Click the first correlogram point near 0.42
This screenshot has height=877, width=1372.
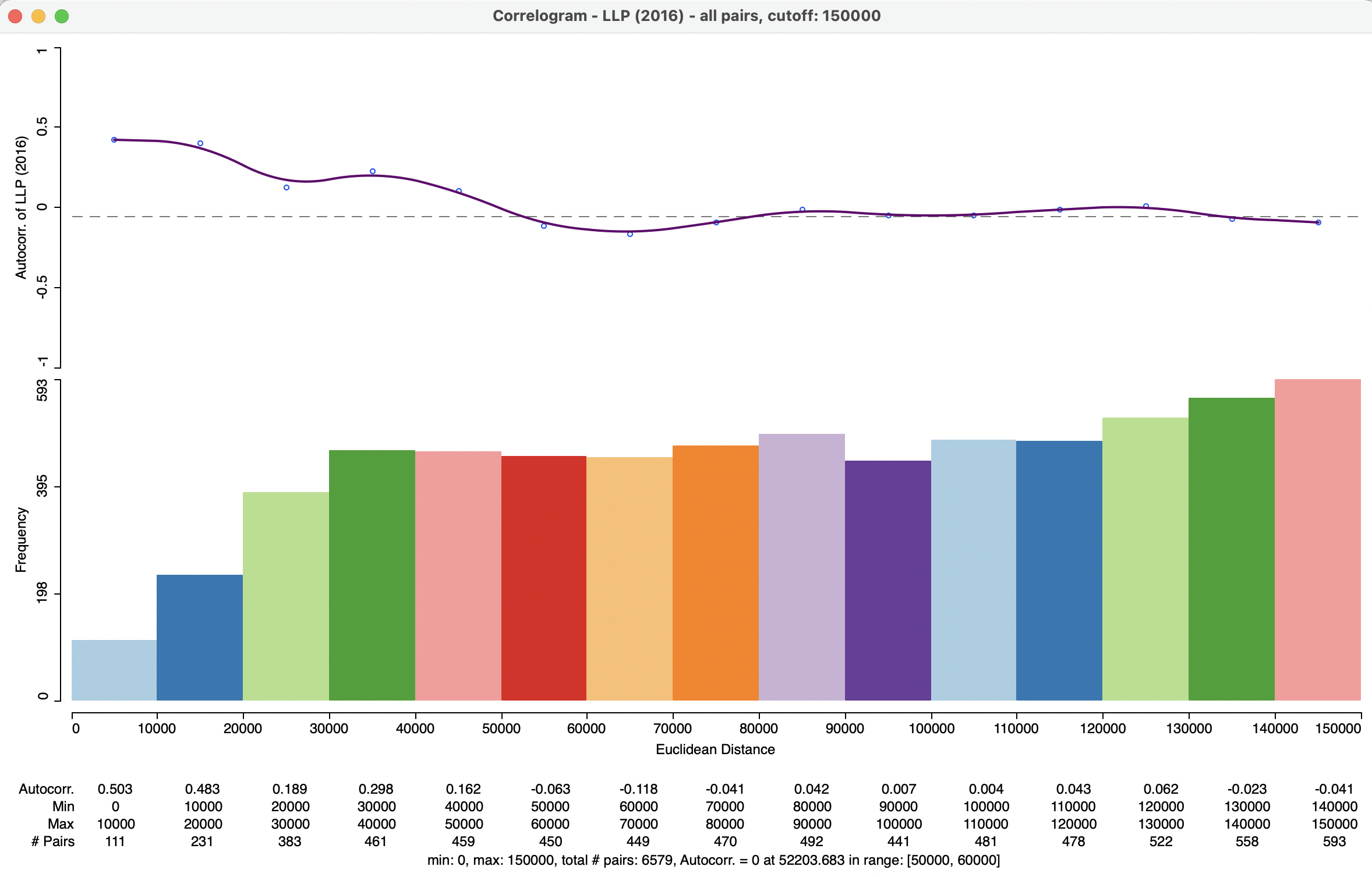[114, 140]
